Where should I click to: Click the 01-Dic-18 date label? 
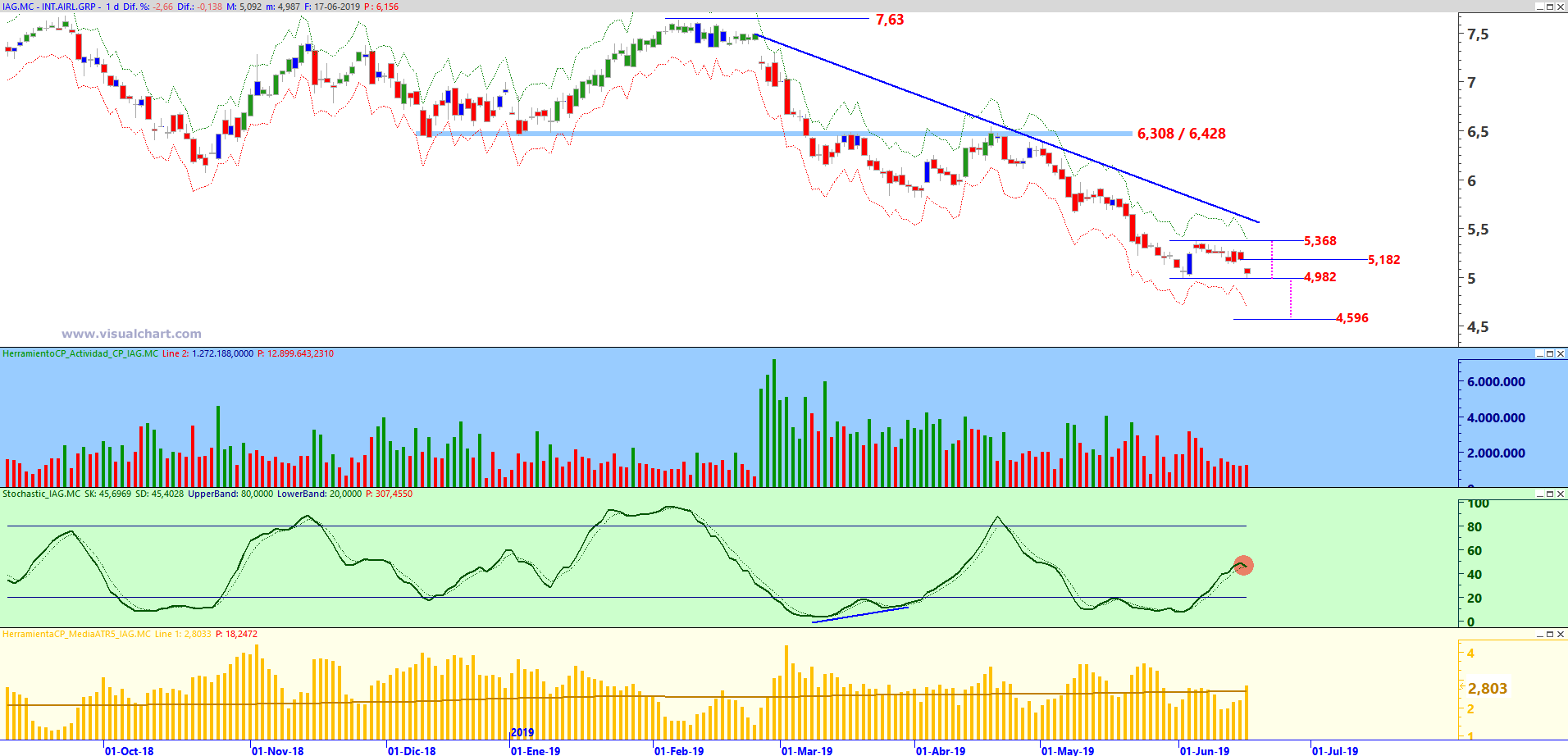pyautogui.click(x=413, y=750)
